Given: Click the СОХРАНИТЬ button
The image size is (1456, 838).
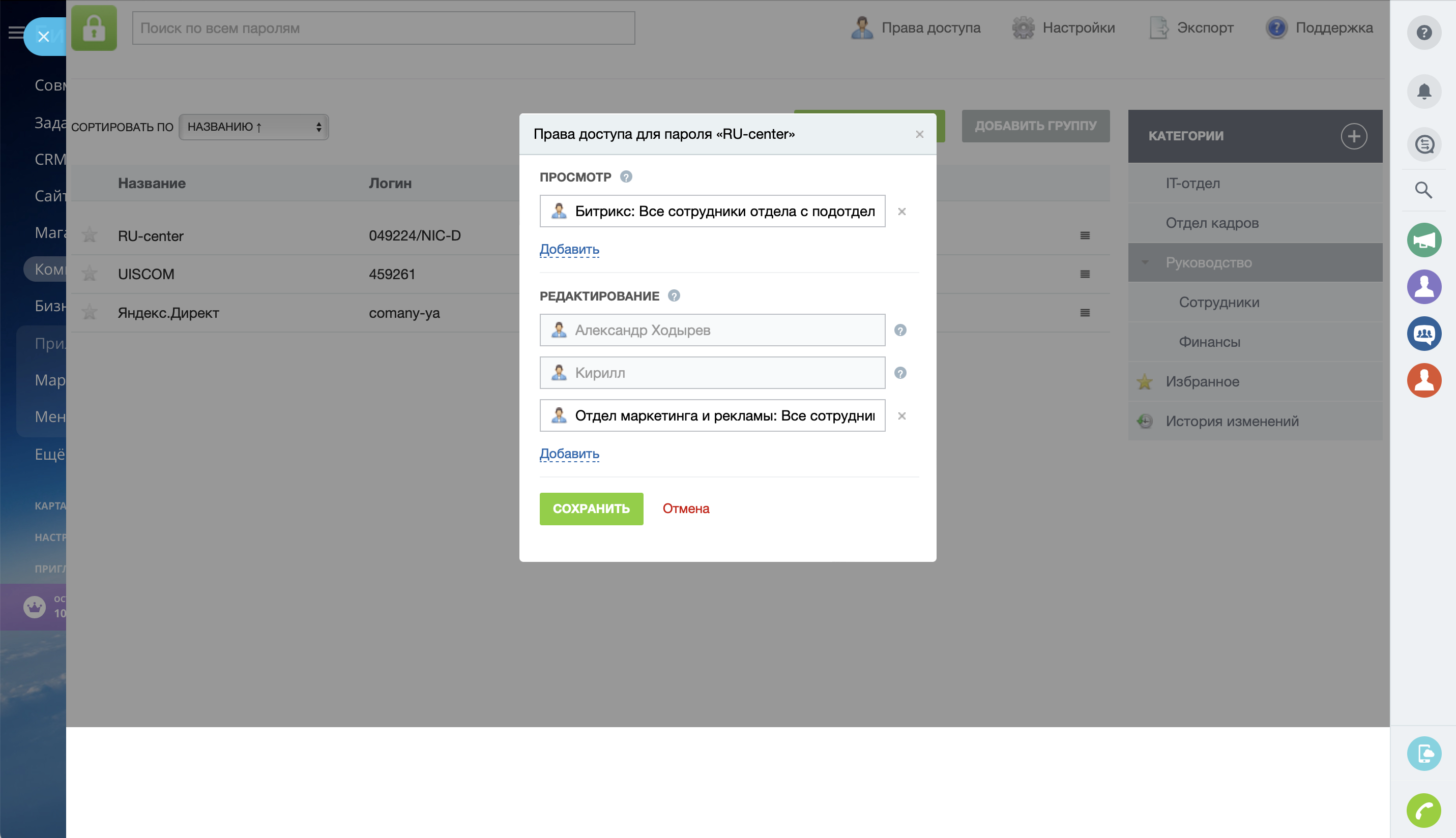Looking at the screenshot, I should click(591, 509).
